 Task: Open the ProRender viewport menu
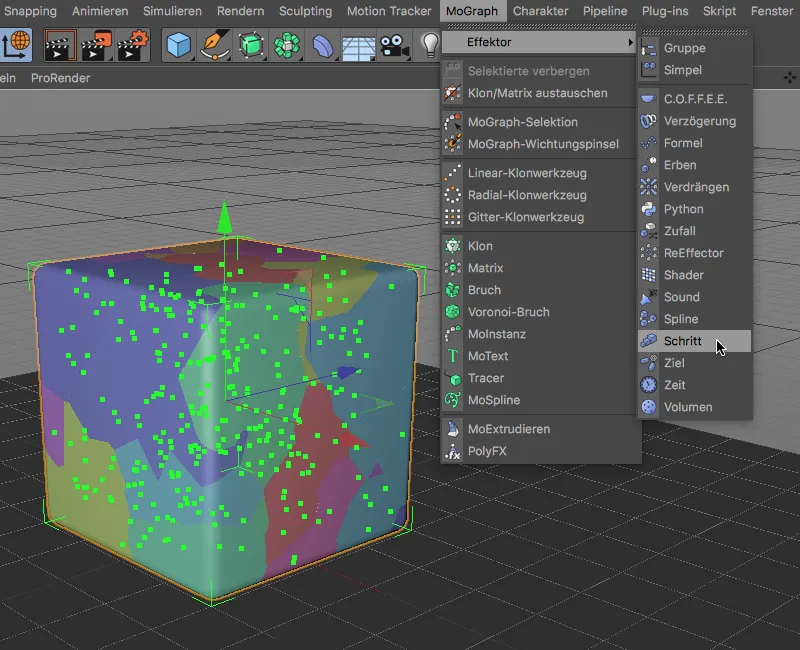click(60, 78)
